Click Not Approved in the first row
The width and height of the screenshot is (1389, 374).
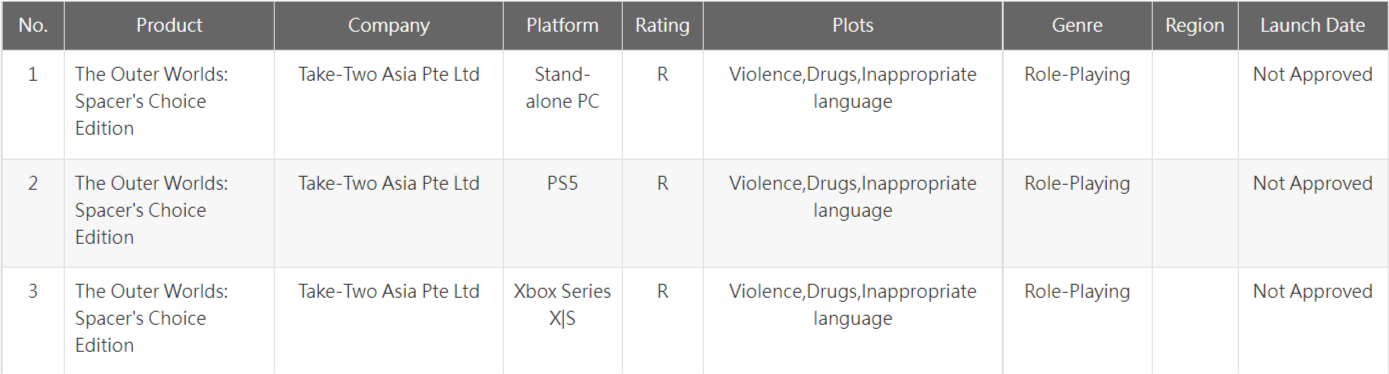pyautogui.click(x=1312, y=74)
